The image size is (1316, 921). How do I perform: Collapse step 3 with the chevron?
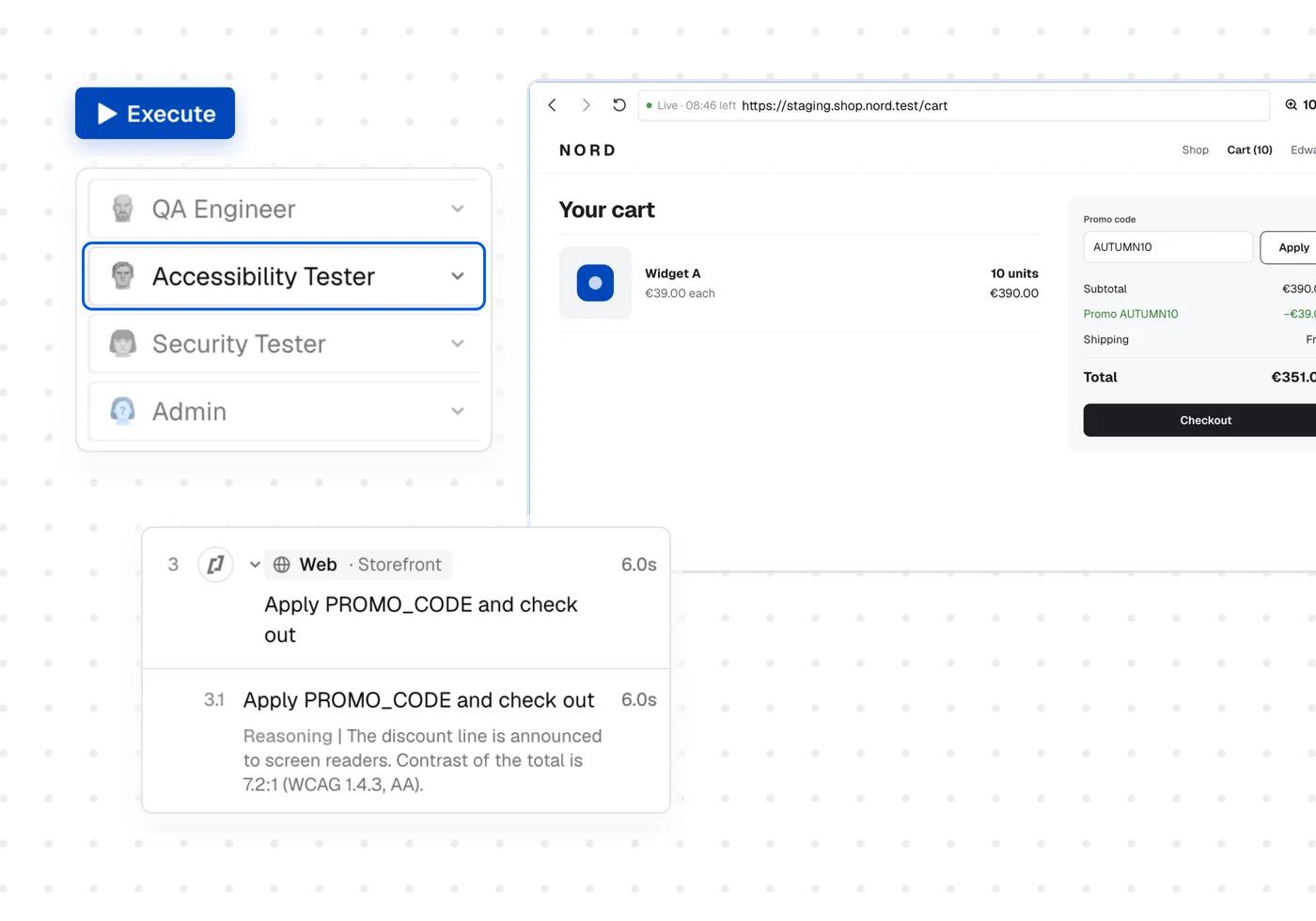pos(255,565)
